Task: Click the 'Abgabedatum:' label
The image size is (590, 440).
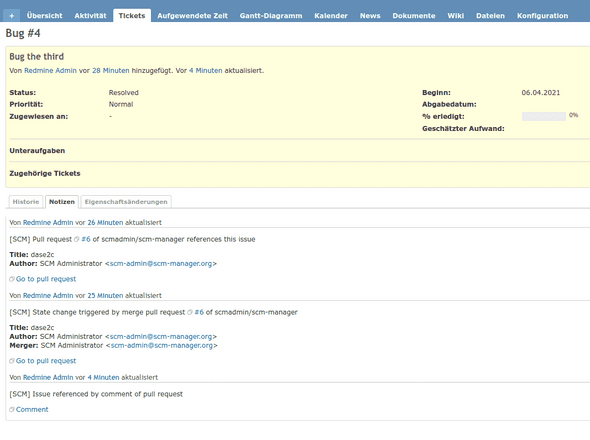Action: (x=449, y=104)
